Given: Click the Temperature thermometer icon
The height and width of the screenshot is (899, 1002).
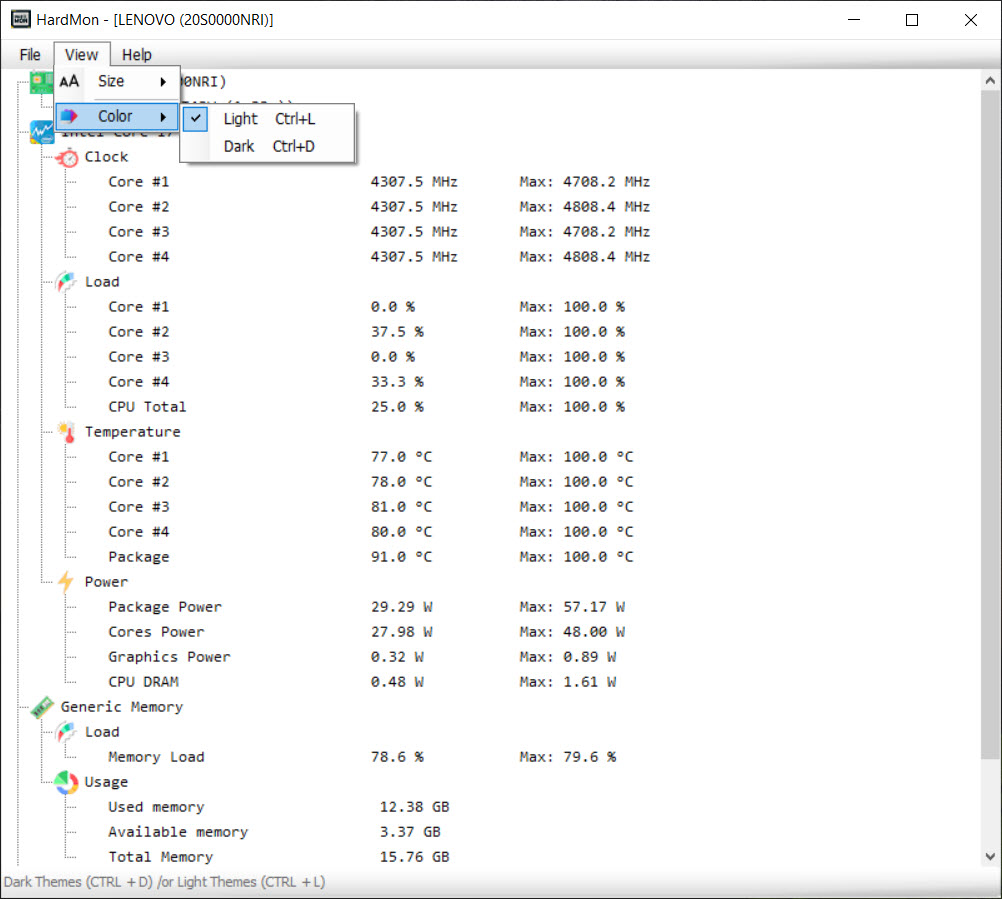Looking at the screenshot, I should coord(66,432).
